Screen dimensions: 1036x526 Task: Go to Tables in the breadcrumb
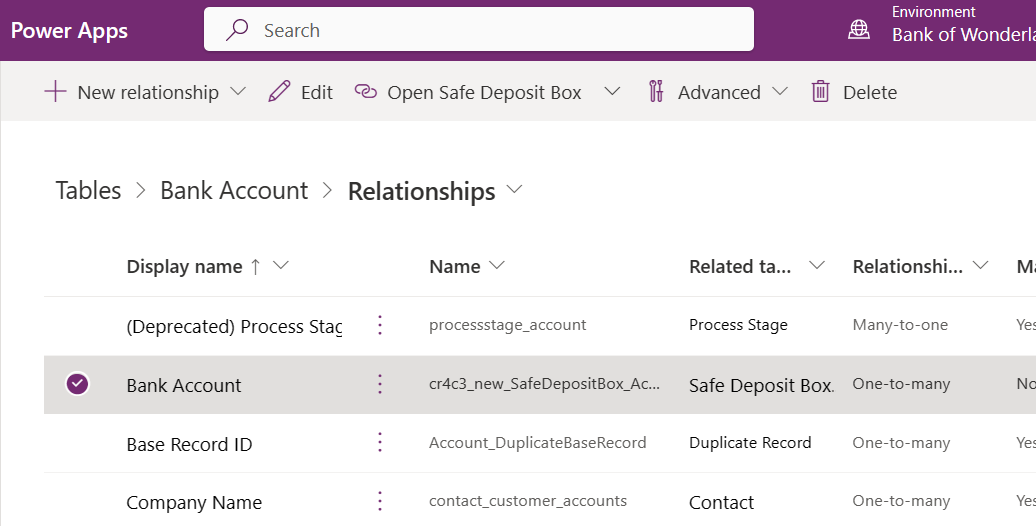point(89,190)
